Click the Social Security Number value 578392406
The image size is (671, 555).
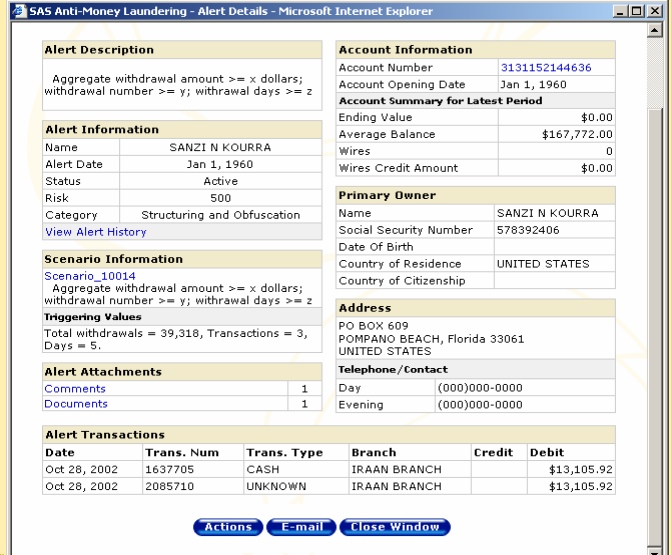530,230
